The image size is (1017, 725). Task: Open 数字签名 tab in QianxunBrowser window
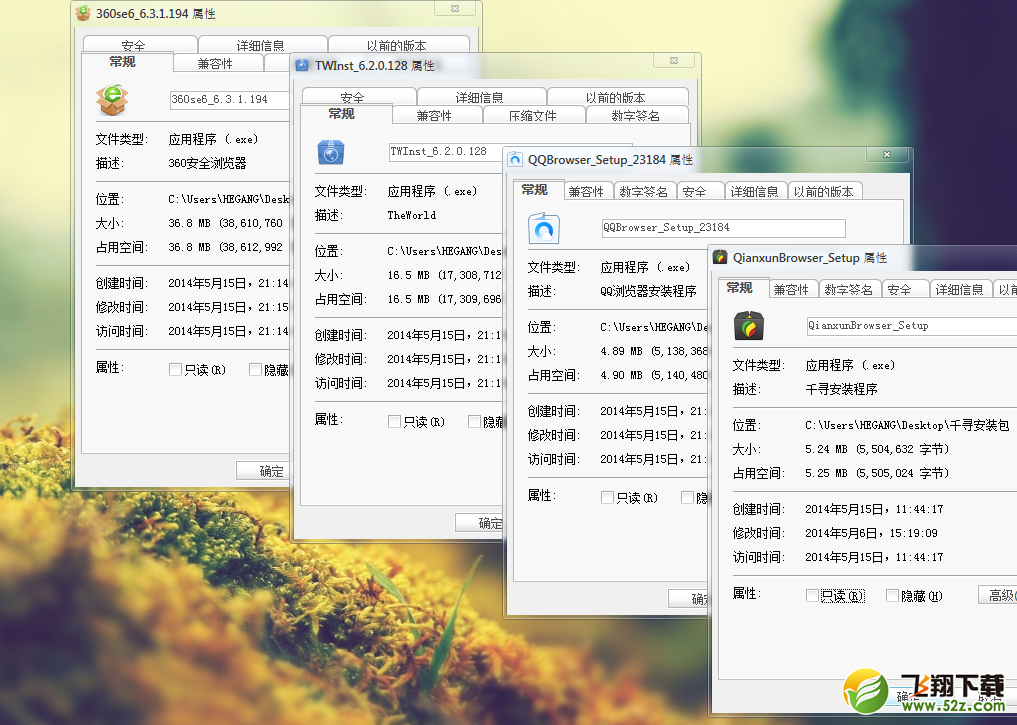click(x=850, y=289)
